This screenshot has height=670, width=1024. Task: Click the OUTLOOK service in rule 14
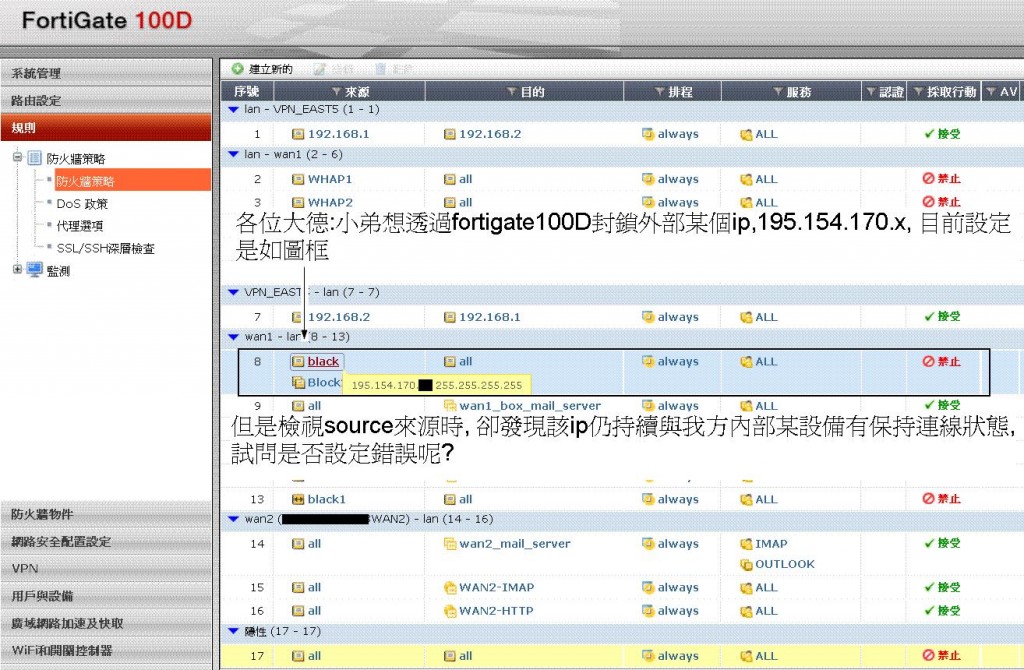[x=785, y=564]
